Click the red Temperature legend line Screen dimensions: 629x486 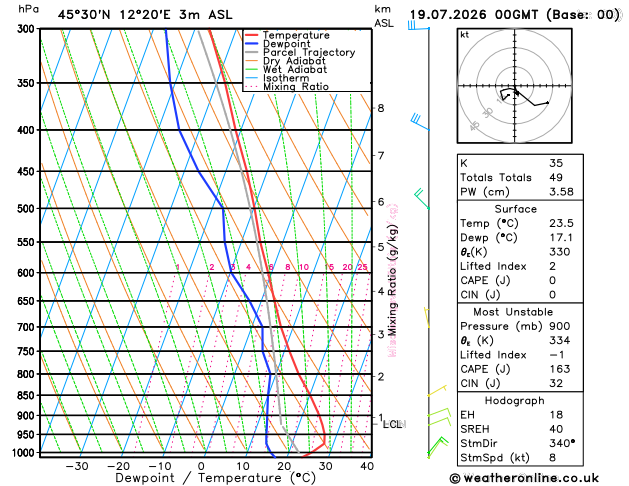251,35
